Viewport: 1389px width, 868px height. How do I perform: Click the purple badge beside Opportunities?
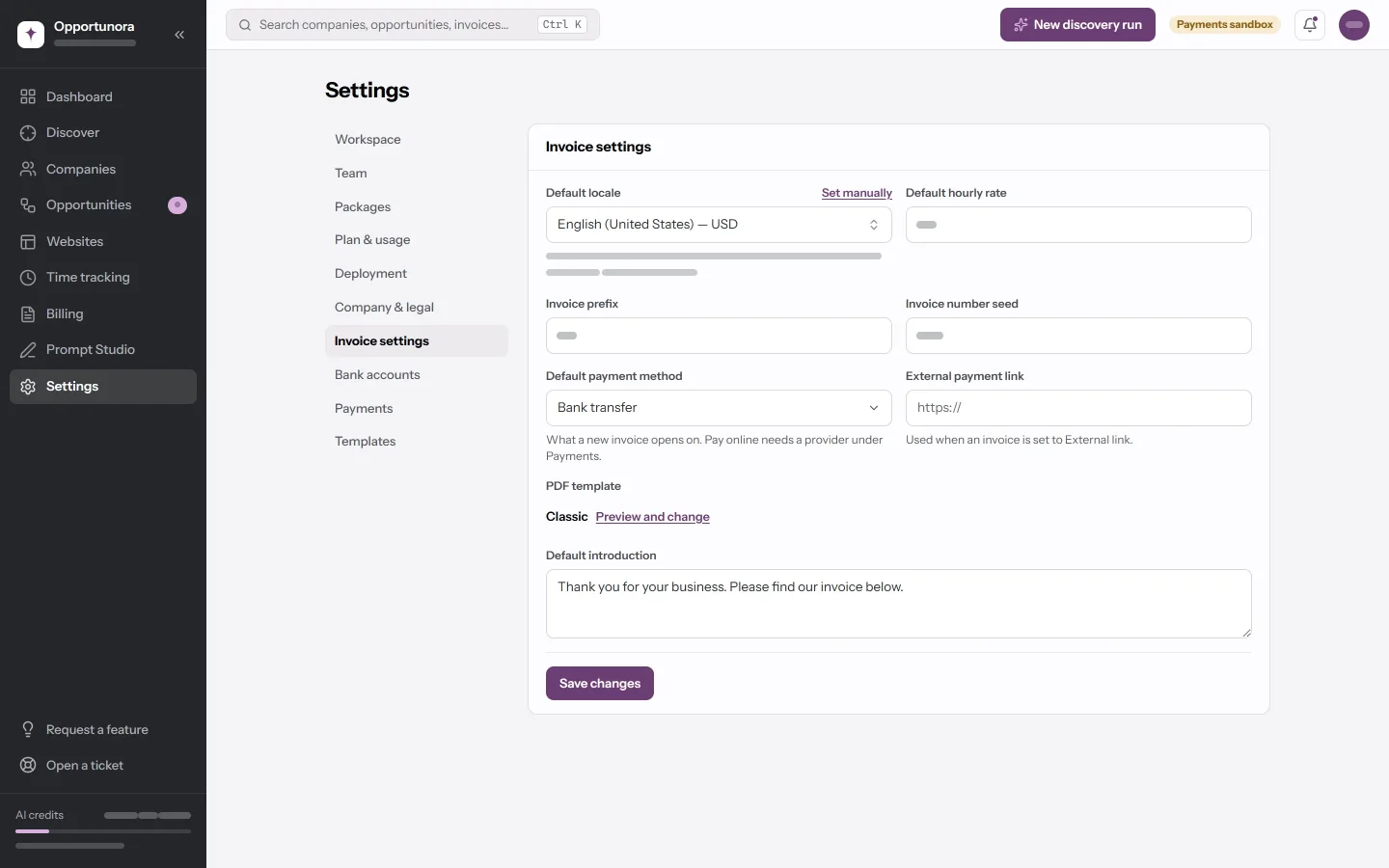coord(177,205)
